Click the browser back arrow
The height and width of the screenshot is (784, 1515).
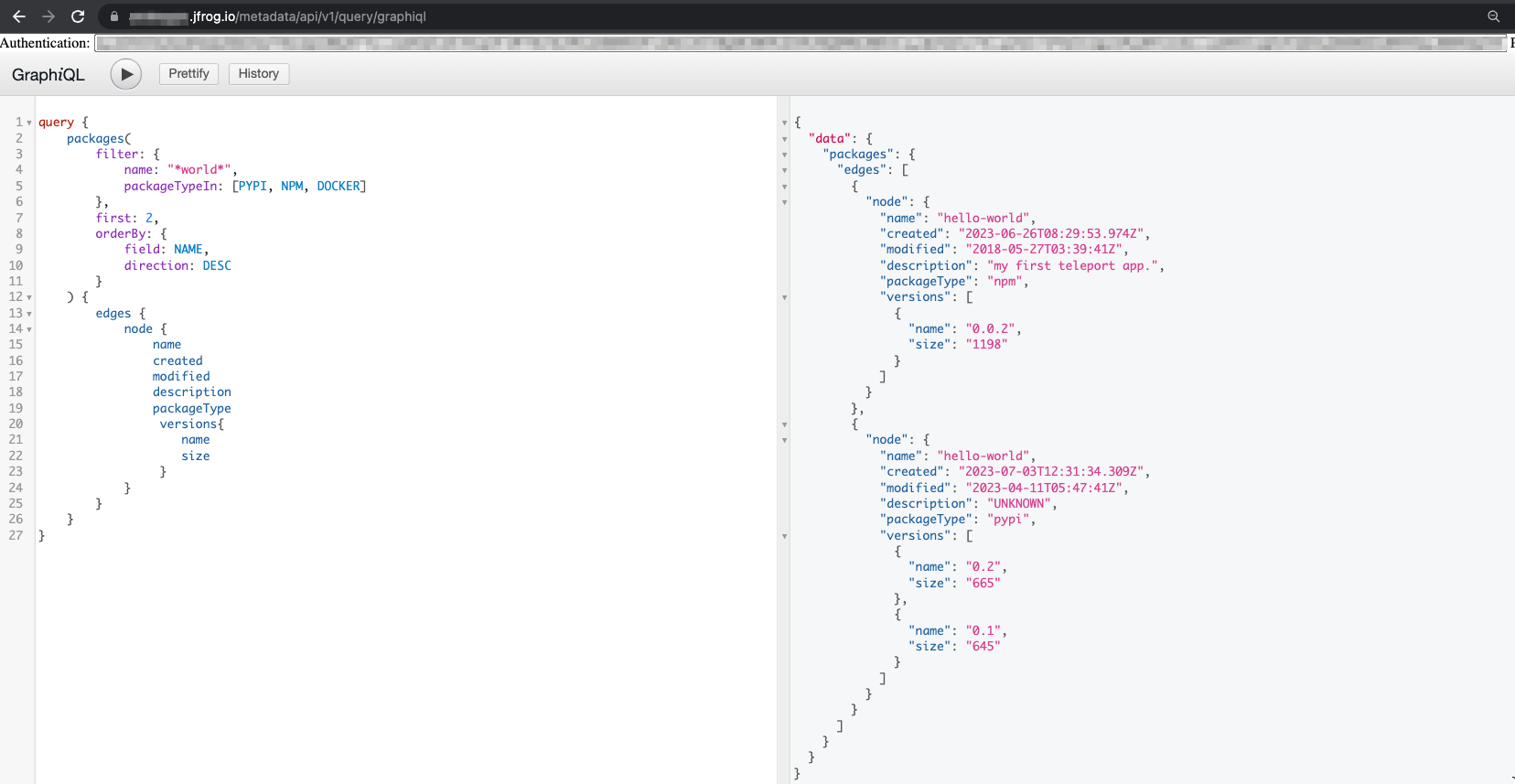[19, 16]
